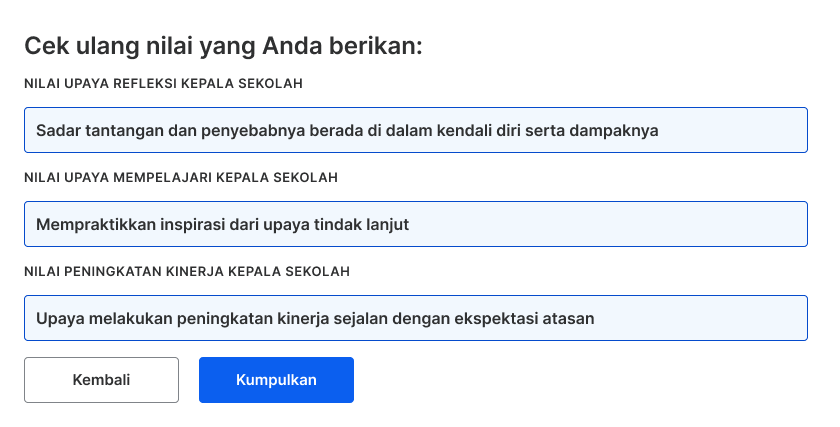Return to editing via the white Kembali button
Image resolution: width=840 pixels, height=427 pixels.
[101, 380]
